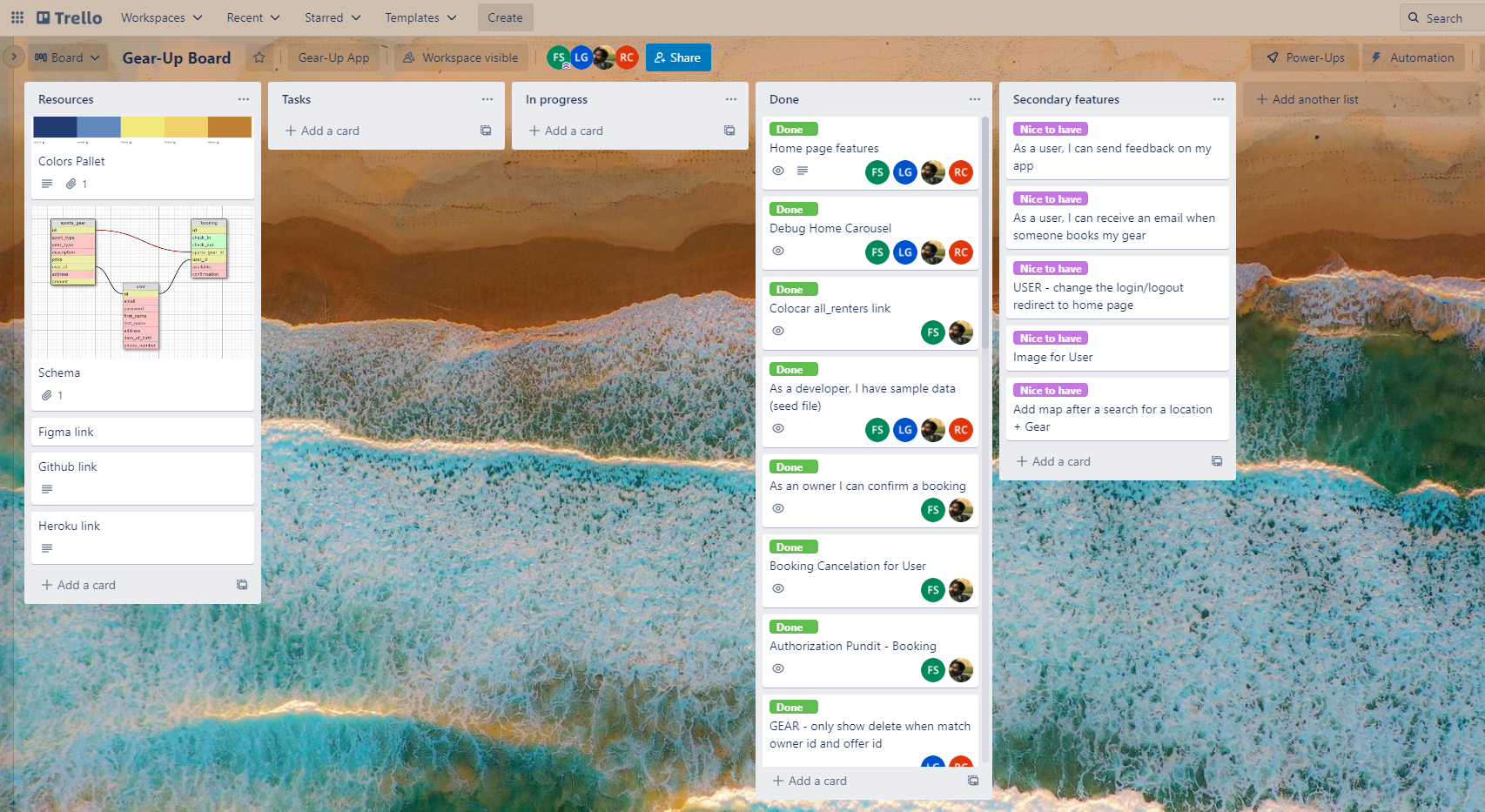Image resolution: width=1485 pixels, height=812 pixels.
Task: Toggle watch eye on Booking Cancelation card
Action: (778, 588)
